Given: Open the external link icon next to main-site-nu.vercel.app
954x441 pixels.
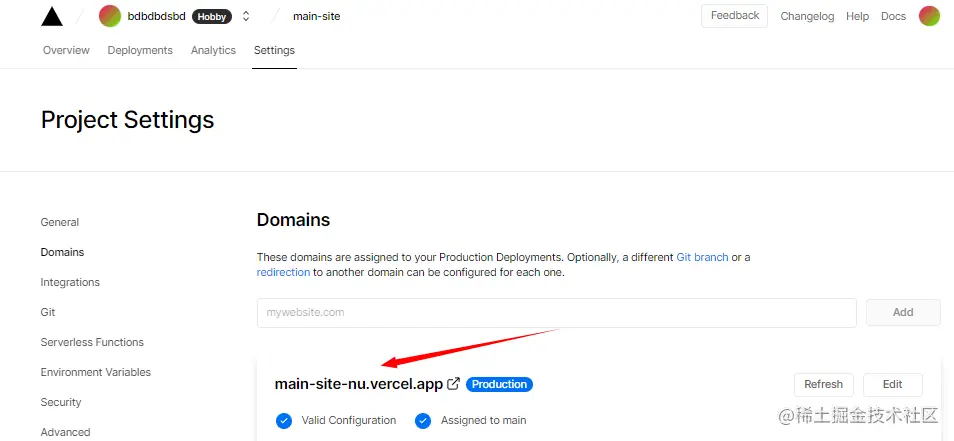Looking at the screenshot, I should [x=453, y=384].
